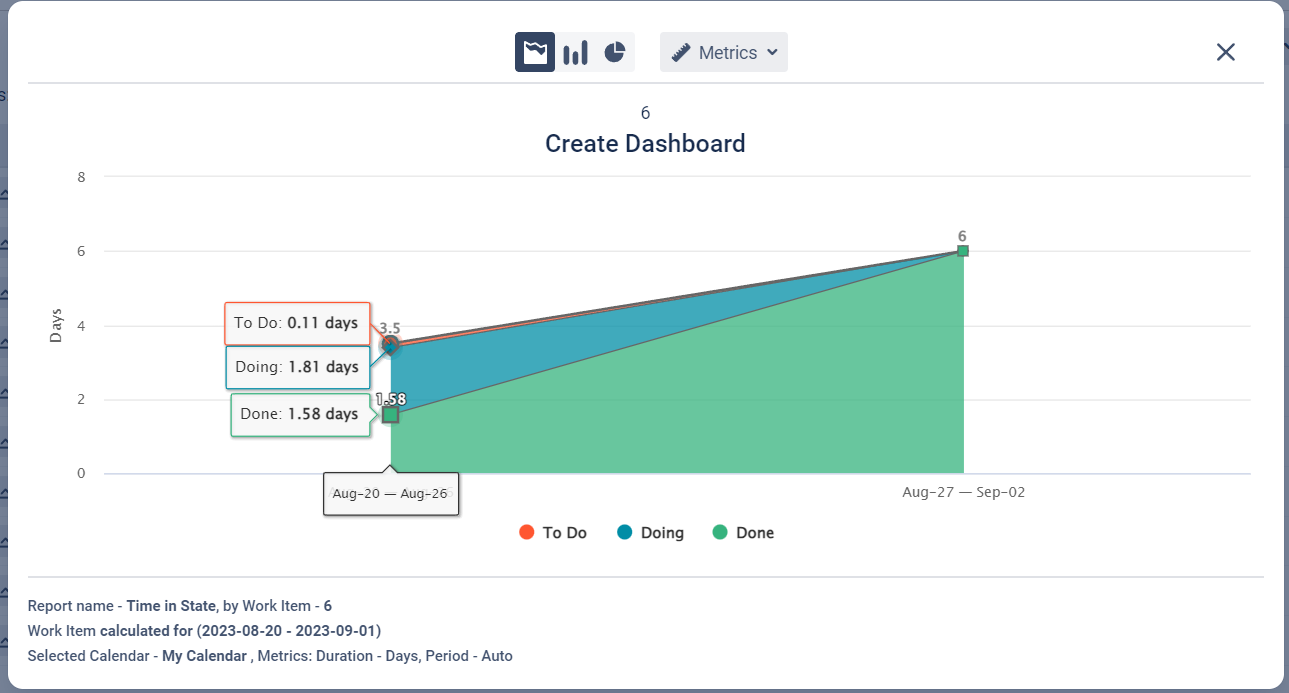Viewport: 1289px width, 693px height.
Task: Click the ruler icon beside Metrics
Action: 681,52
